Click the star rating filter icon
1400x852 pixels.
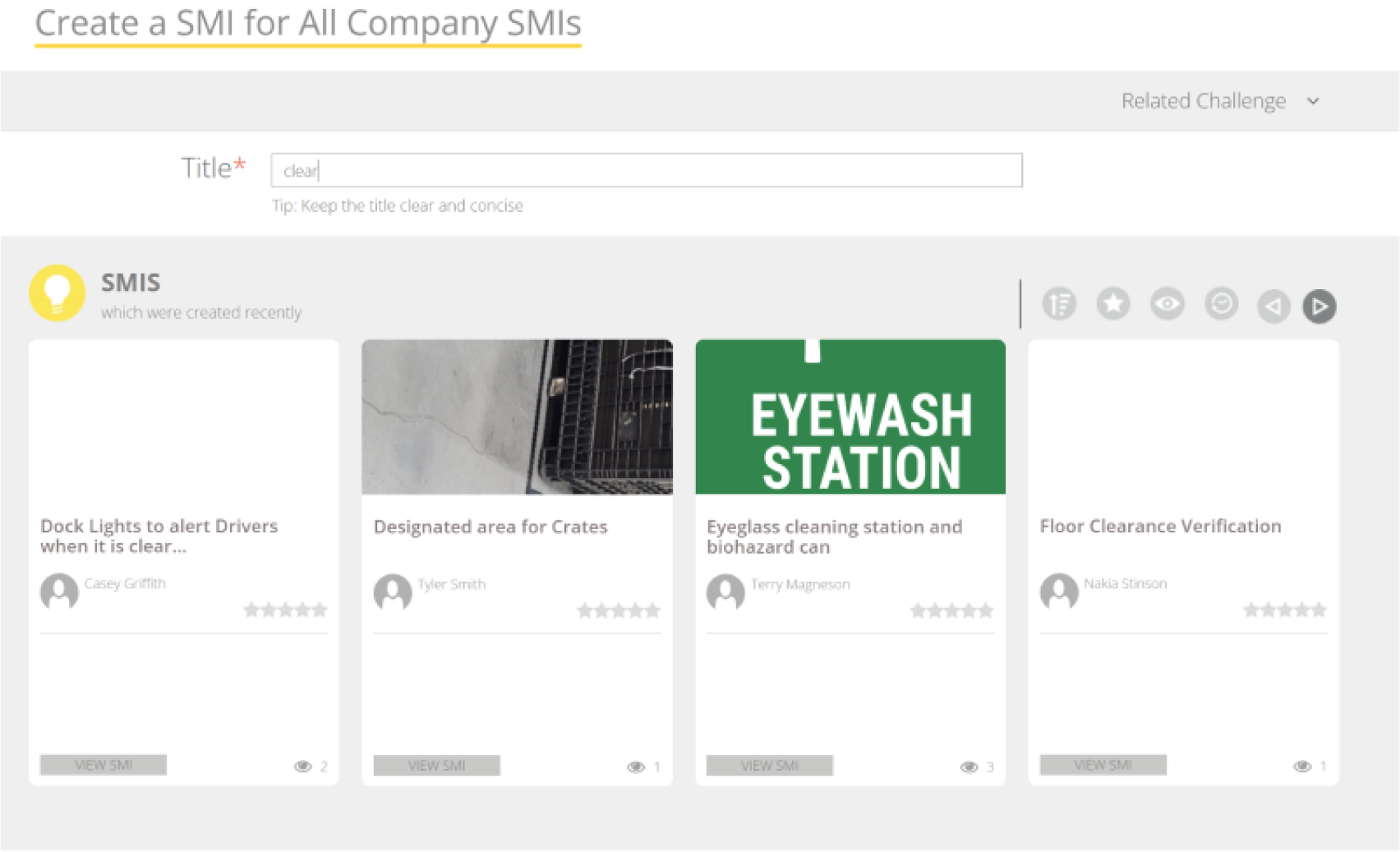coord(1113,304)
